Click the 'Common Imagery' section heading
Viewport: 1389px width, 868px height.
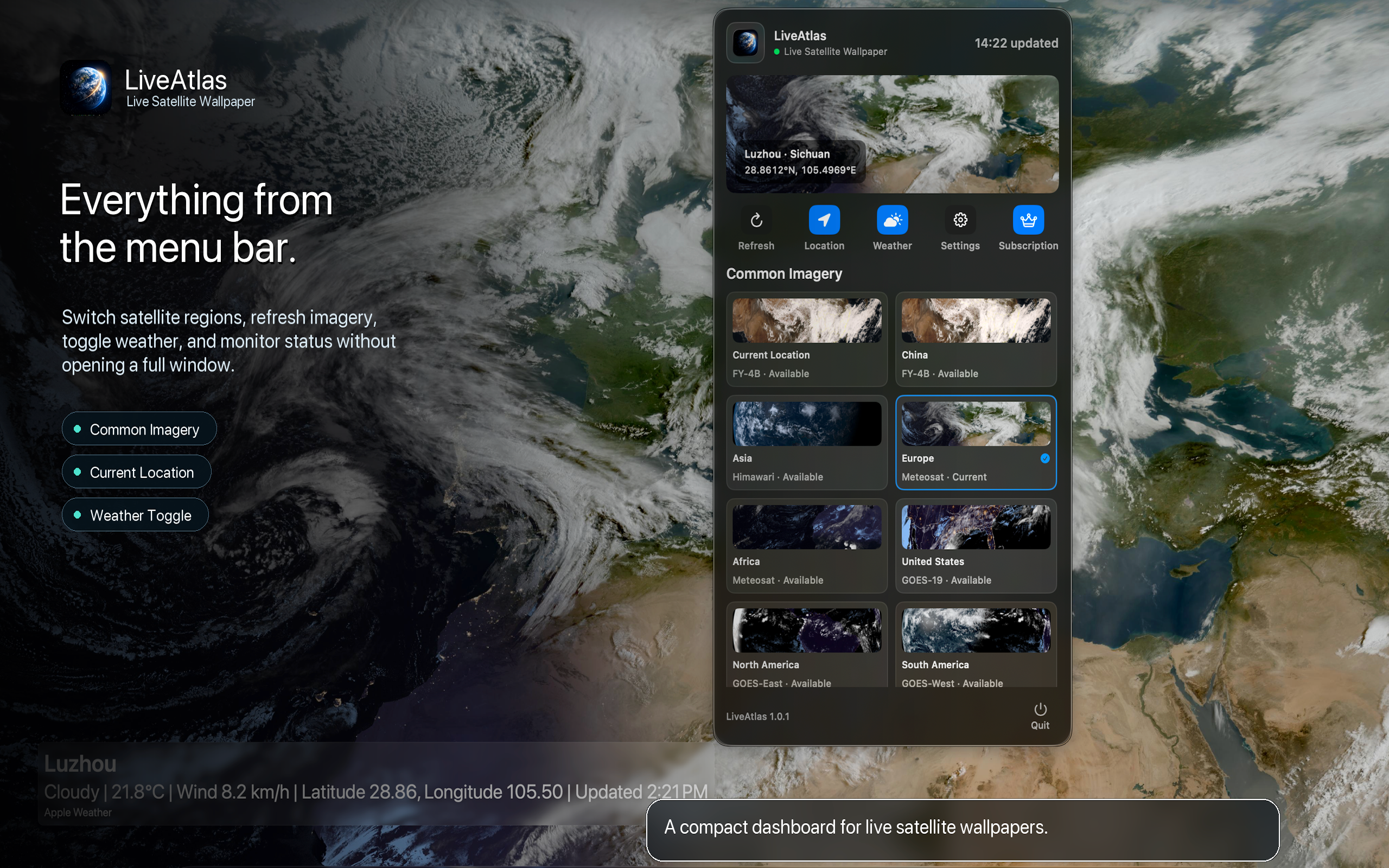(x=784, y=274)
